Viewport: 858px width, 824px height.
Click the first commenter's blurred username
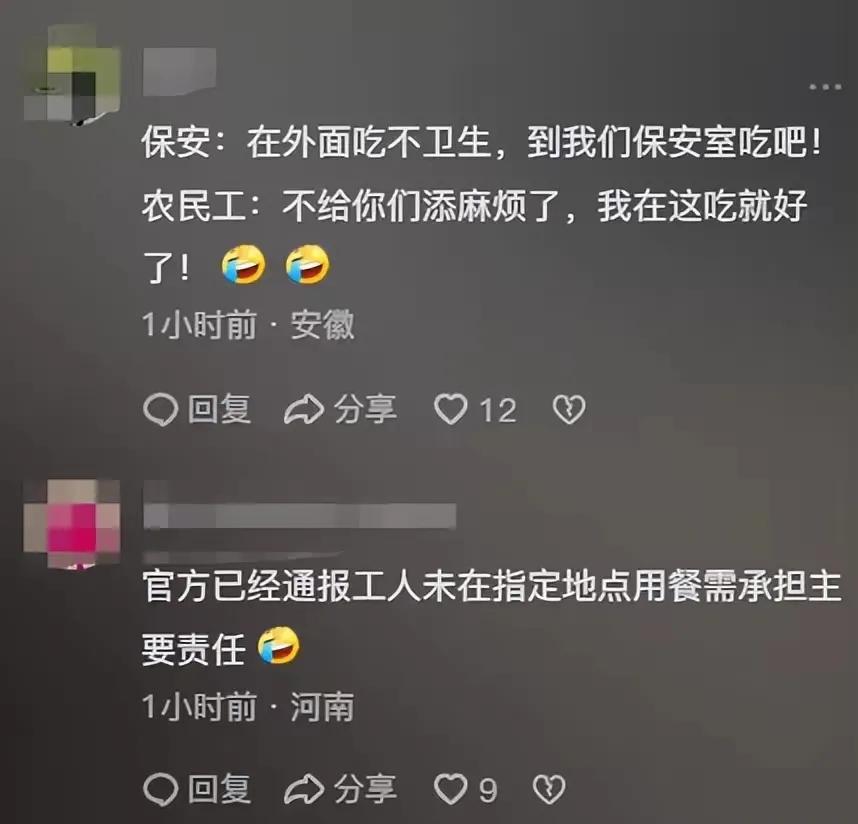point(179,72)
